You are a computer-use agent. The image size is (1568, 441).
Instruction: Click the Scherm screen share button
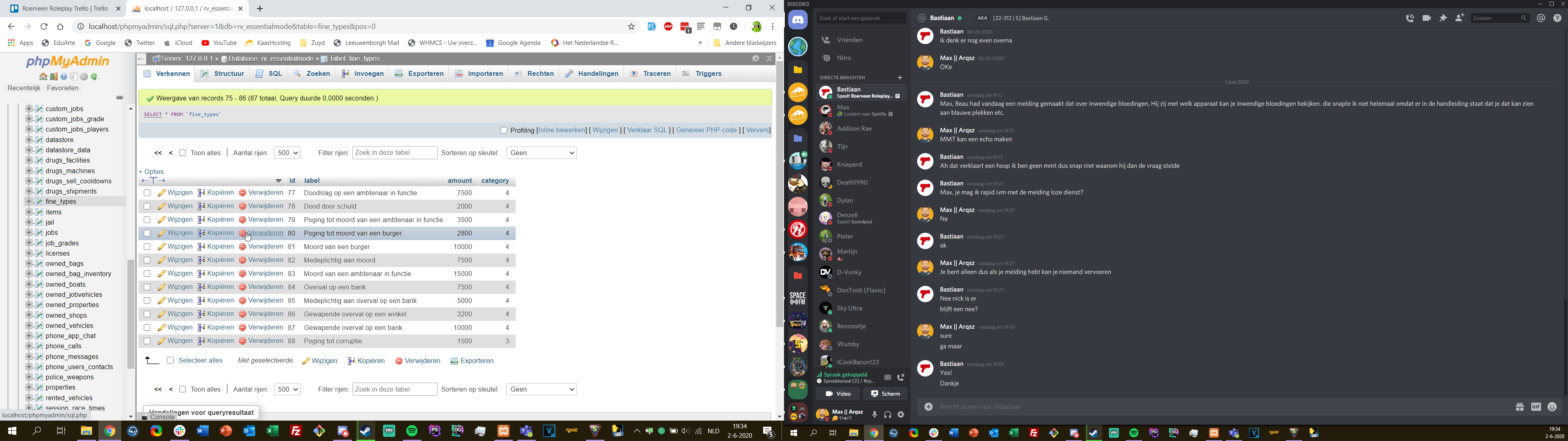tap(885, 394)
